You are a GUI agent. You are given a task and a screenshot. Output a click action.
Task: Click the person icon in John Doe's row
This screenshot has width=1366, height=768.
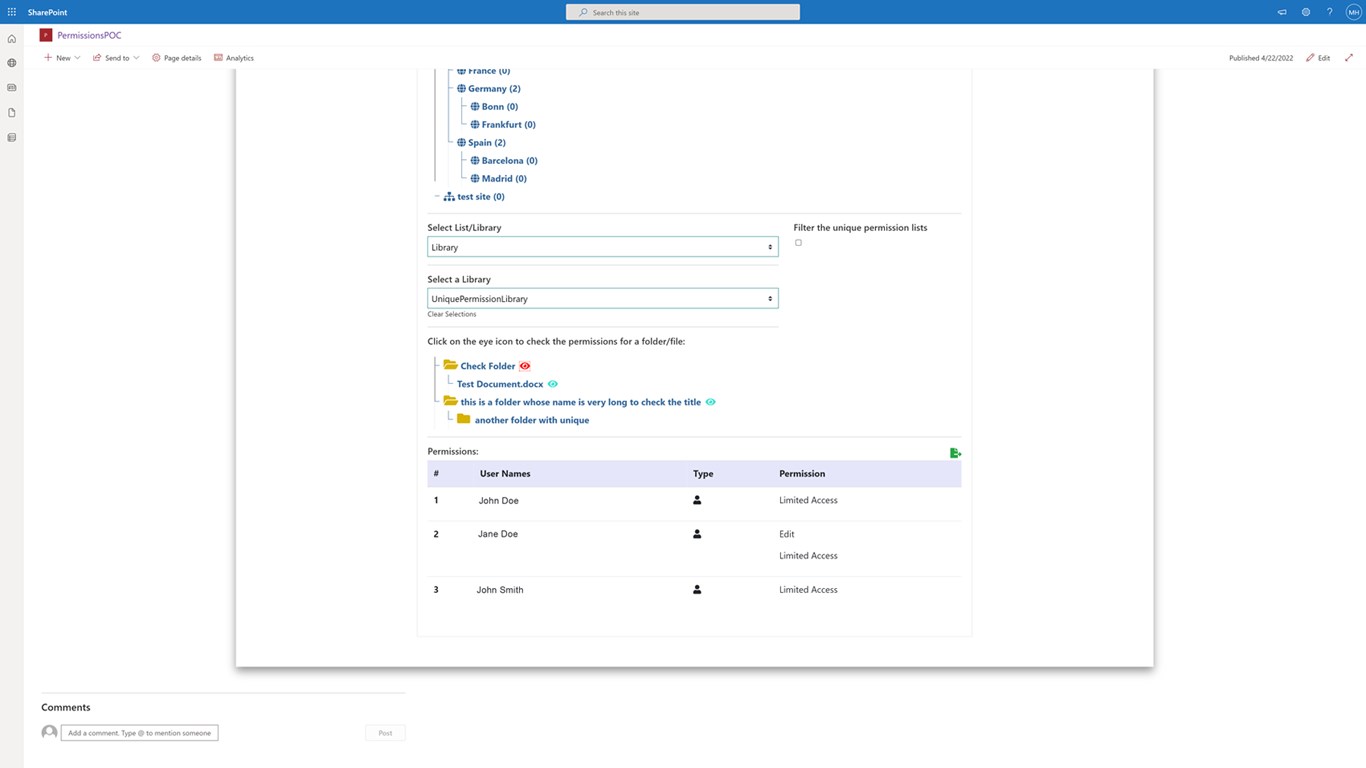pyautogui.click(x=697, y=500)
